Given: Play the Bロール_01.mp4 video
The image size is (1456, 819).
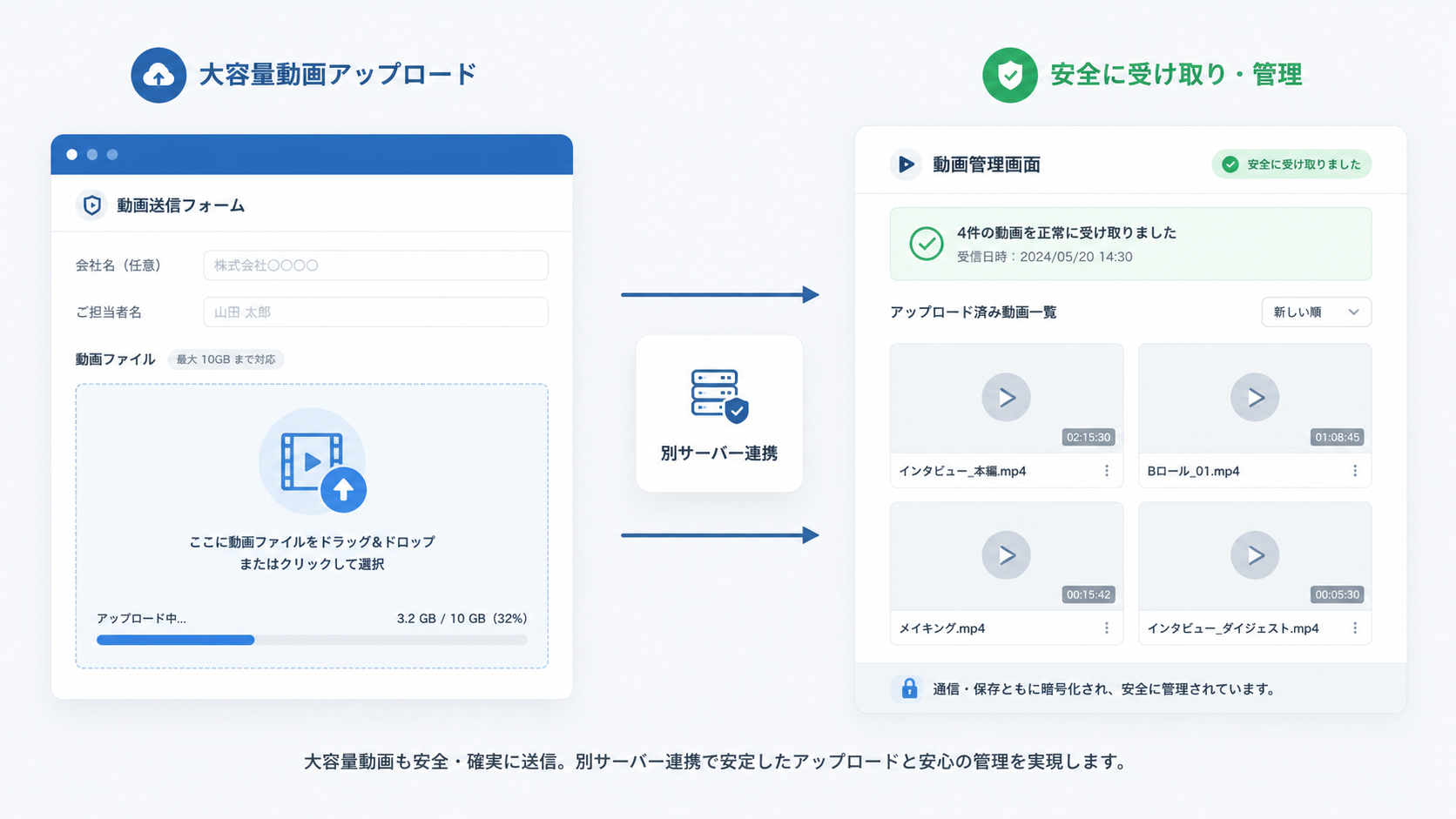Looking at the screenshot, I should click(x=1254, y=398).
